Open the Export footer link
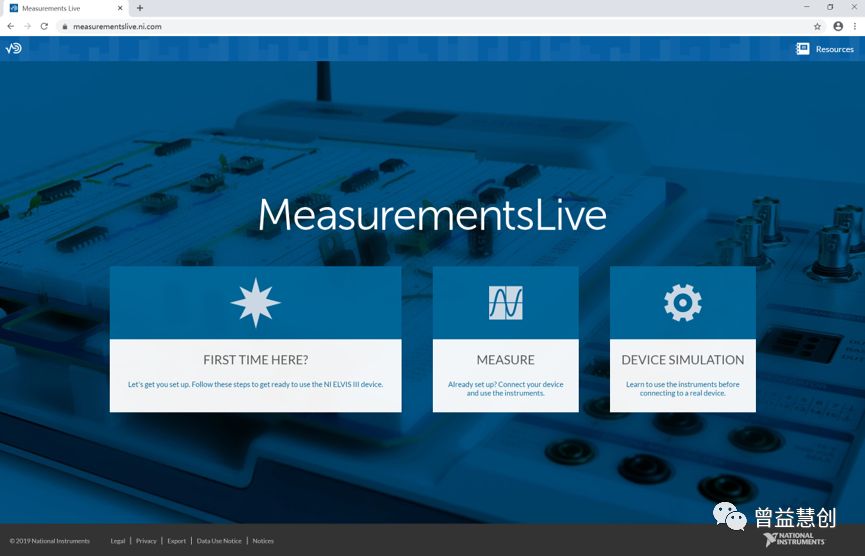865x556 pixels. (x=177, y=541)
